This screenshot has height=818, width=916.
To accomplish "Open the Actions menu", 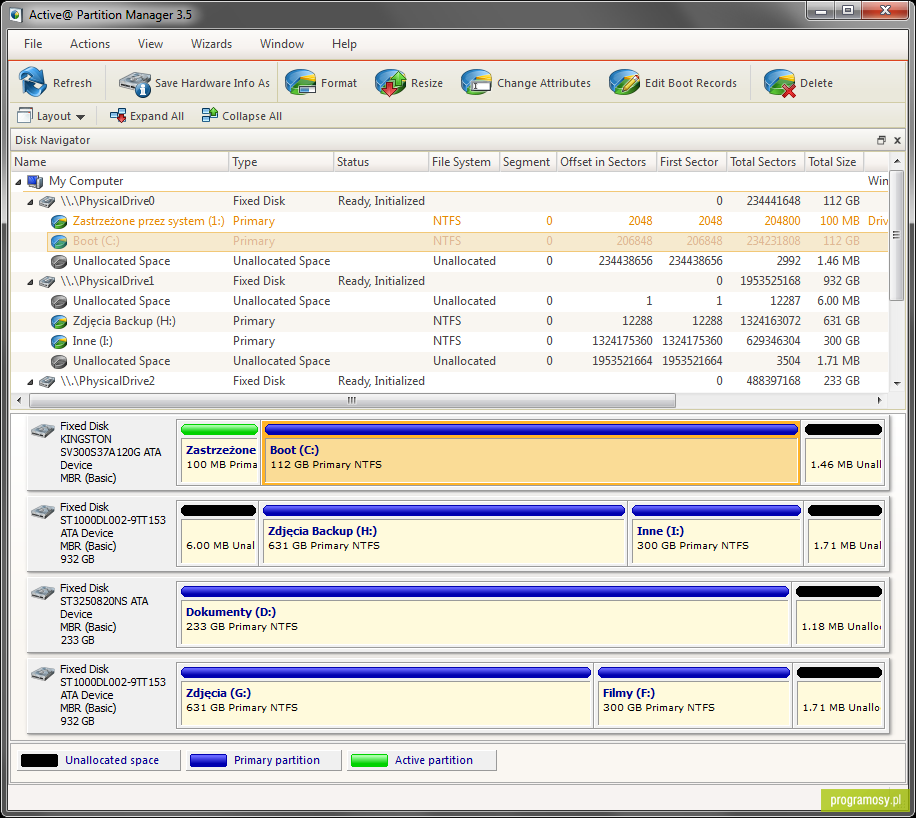I will coord(90,44).
